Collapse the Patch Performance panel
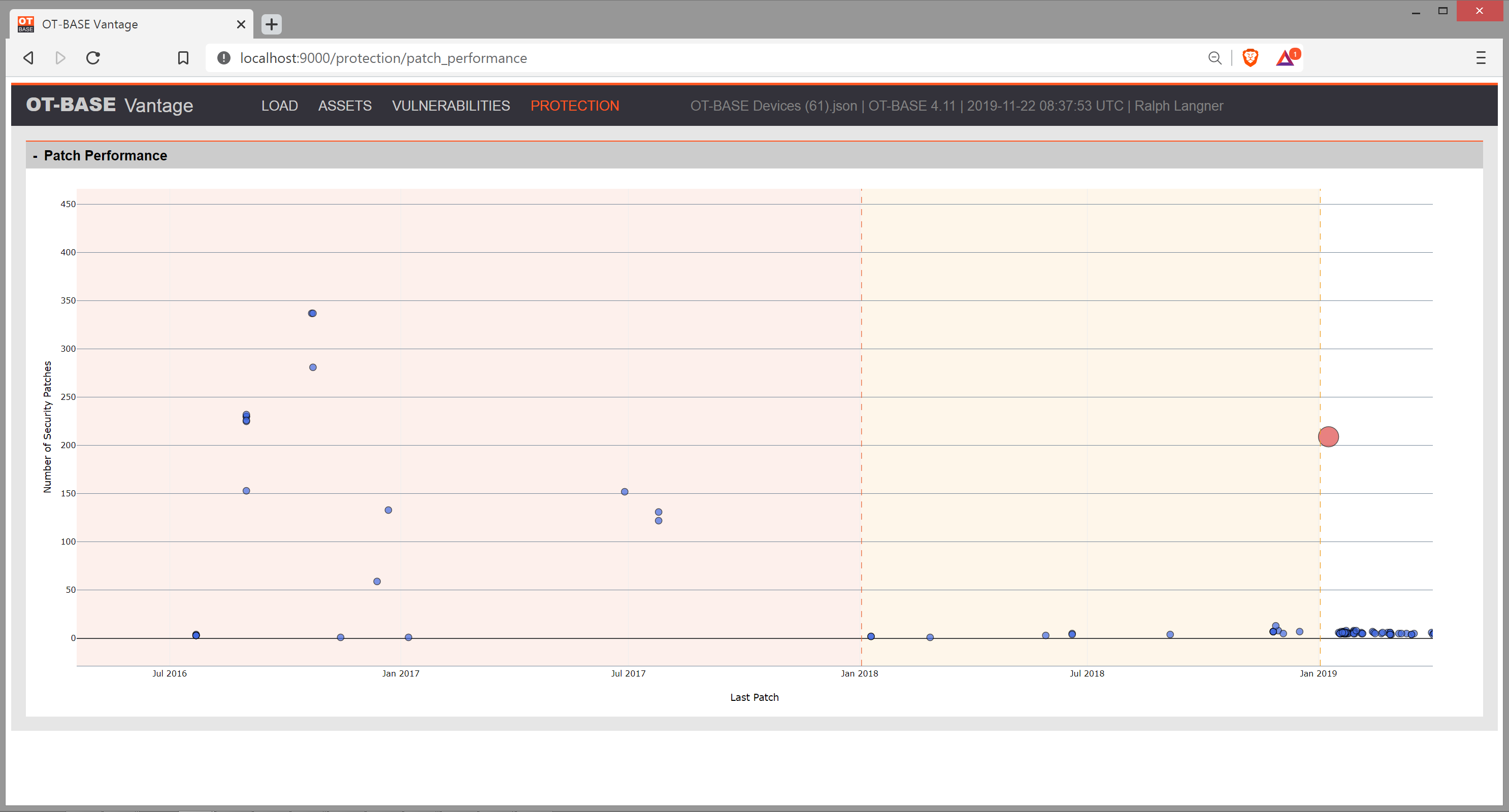Image resolution: width=1509 pixels, height=812 pixels. [x=35, y=156]
